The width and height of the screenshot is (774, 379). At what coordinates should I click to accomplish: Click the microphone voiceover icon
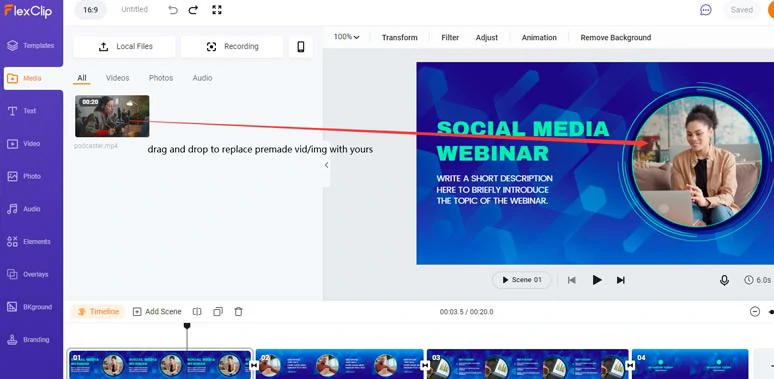click(724, 280)
